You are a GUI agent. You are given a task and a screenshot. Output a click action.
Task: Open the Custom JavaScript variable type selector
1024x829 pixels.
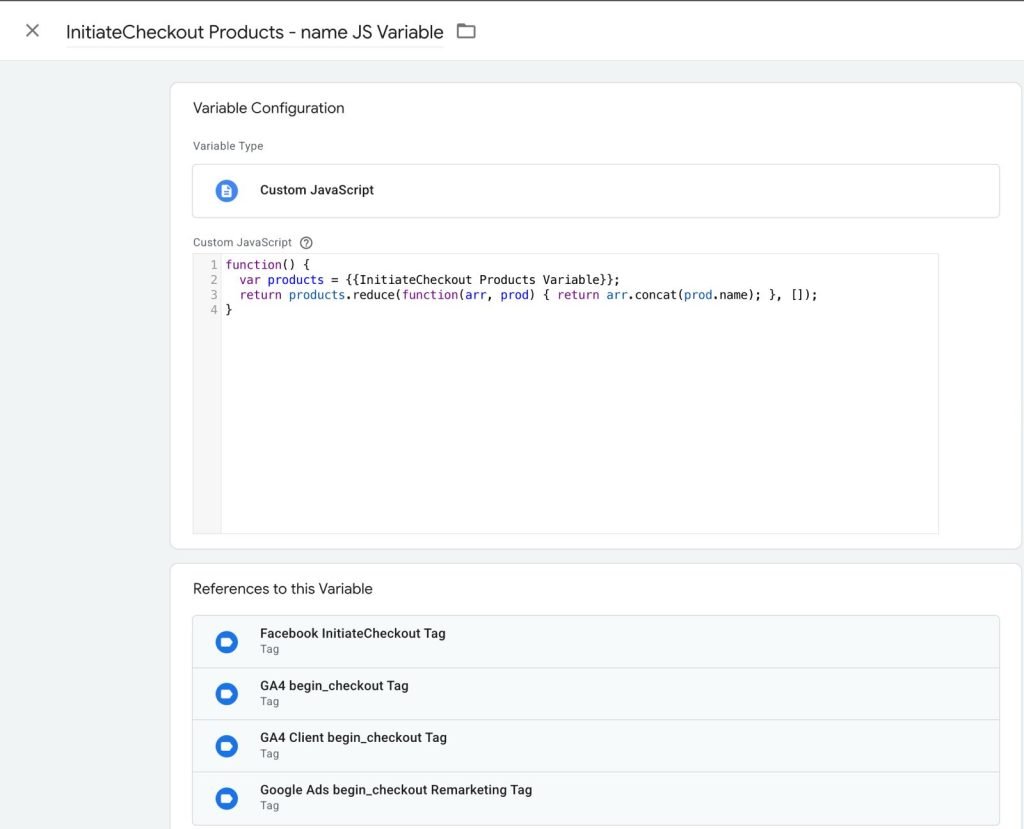pyautogui.click(x=596, y=191)
